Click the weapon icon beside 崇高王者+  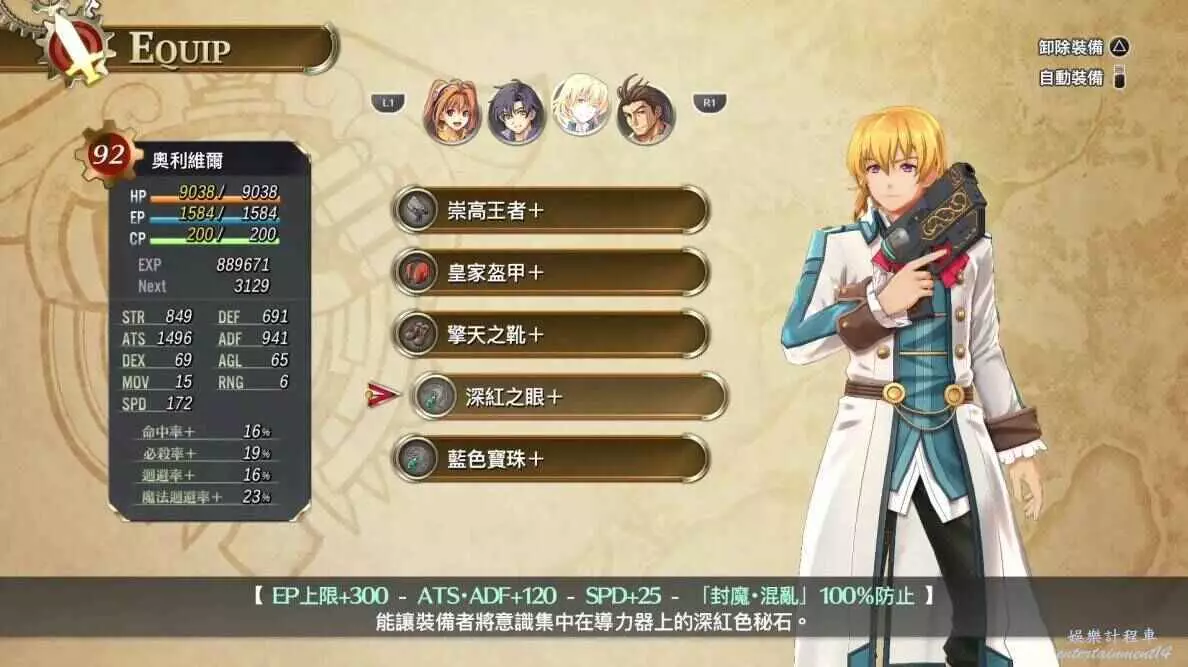point(415,210)
